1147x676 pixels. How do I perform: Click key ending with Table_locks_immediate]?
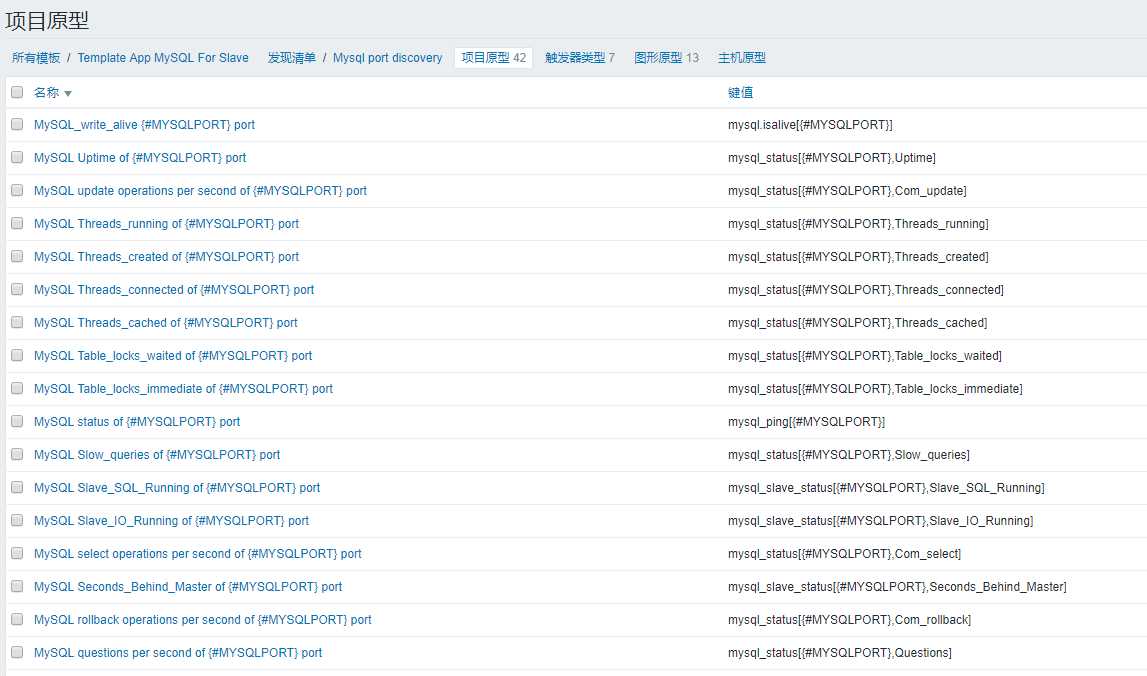875,388
